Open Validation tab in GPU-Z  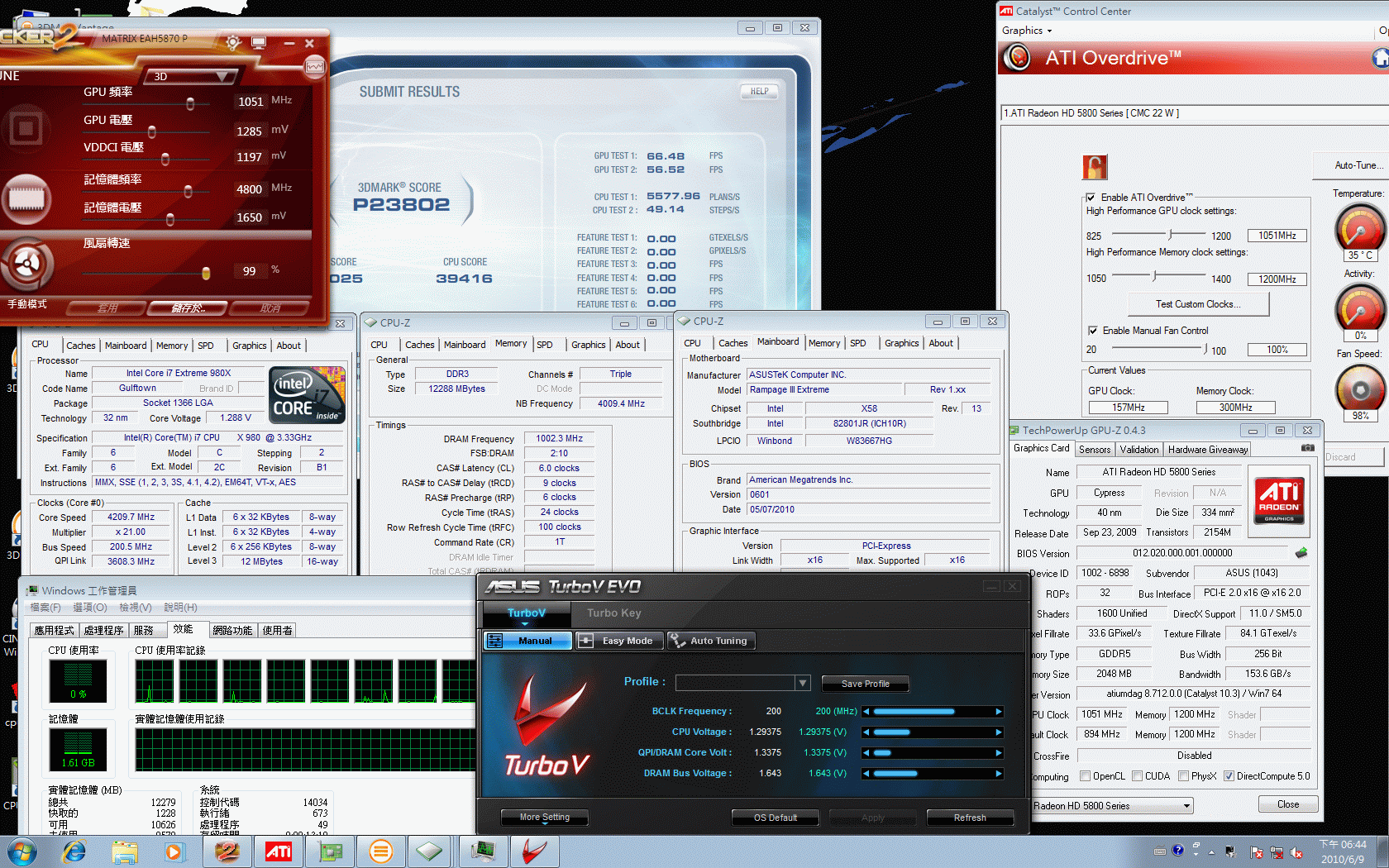[1139, 450]
